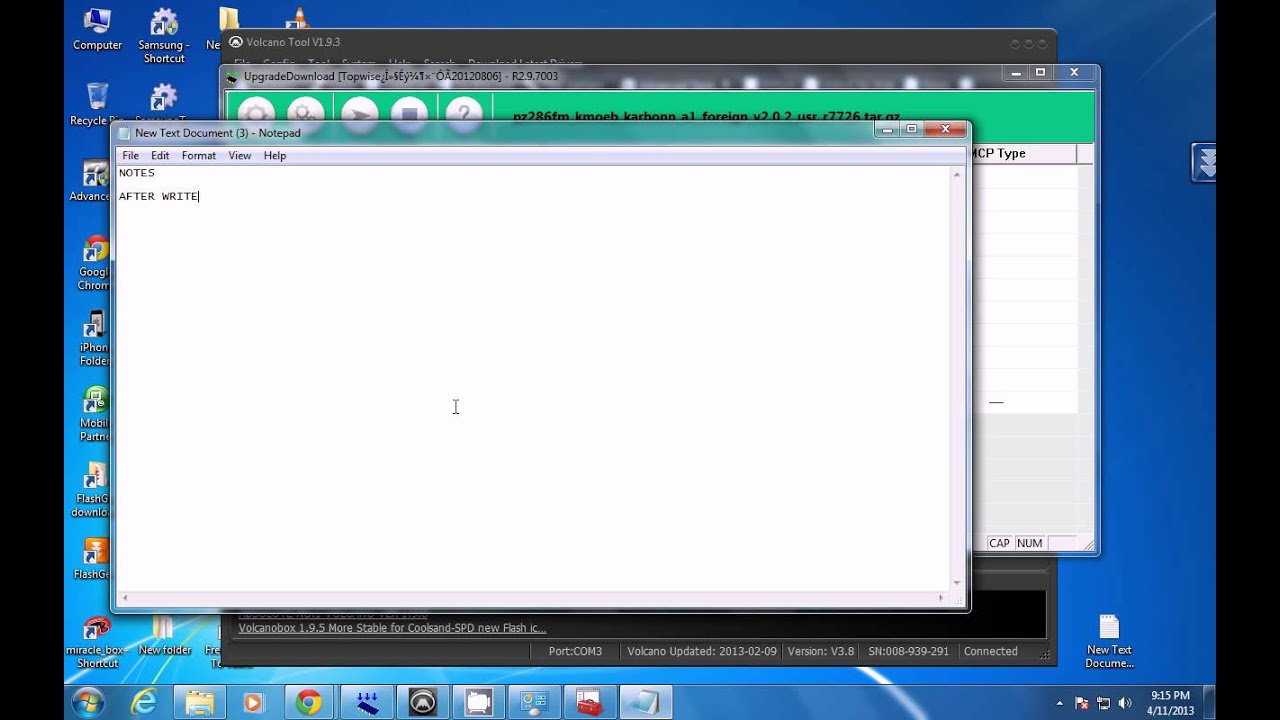Image resolution: width=1280 pixels, height=720 pixels.
Task: Click the Version: V3.8 status entry
Action: (x=820, y=651)
